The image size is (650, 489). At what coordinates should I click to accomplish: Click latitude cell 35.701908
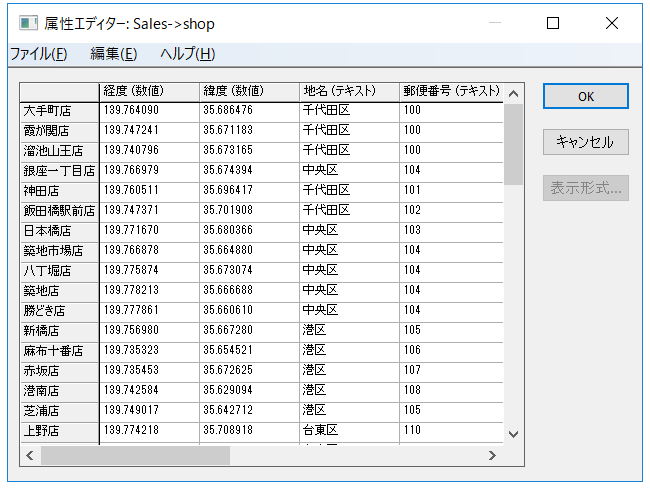click(249, 212)
